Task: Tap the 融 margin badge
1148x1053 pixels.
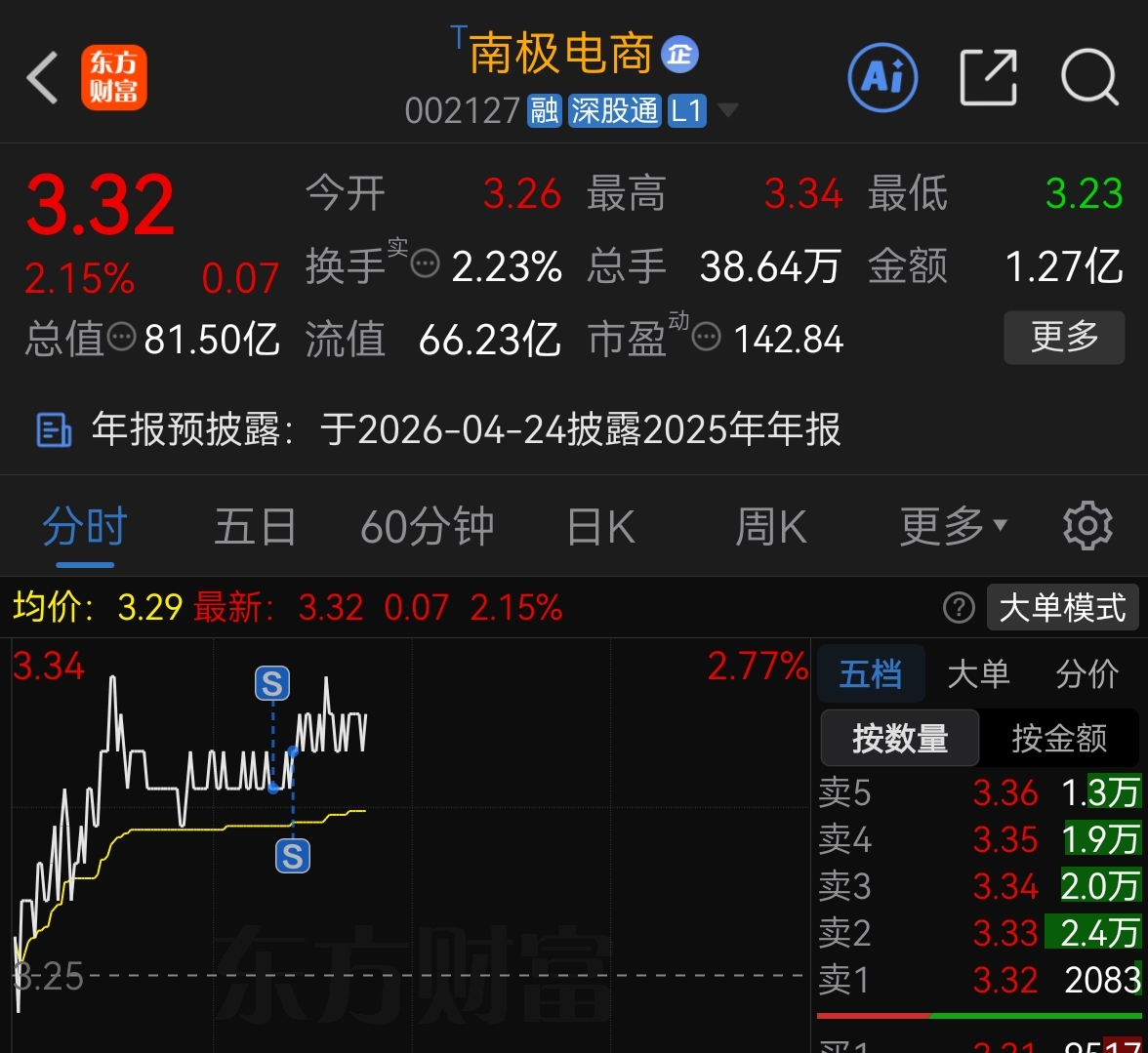Action: [x=545, y=111]
